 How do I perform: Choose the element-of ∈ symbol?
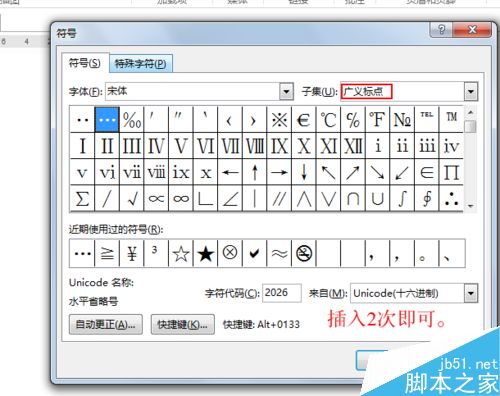[427, 172]
